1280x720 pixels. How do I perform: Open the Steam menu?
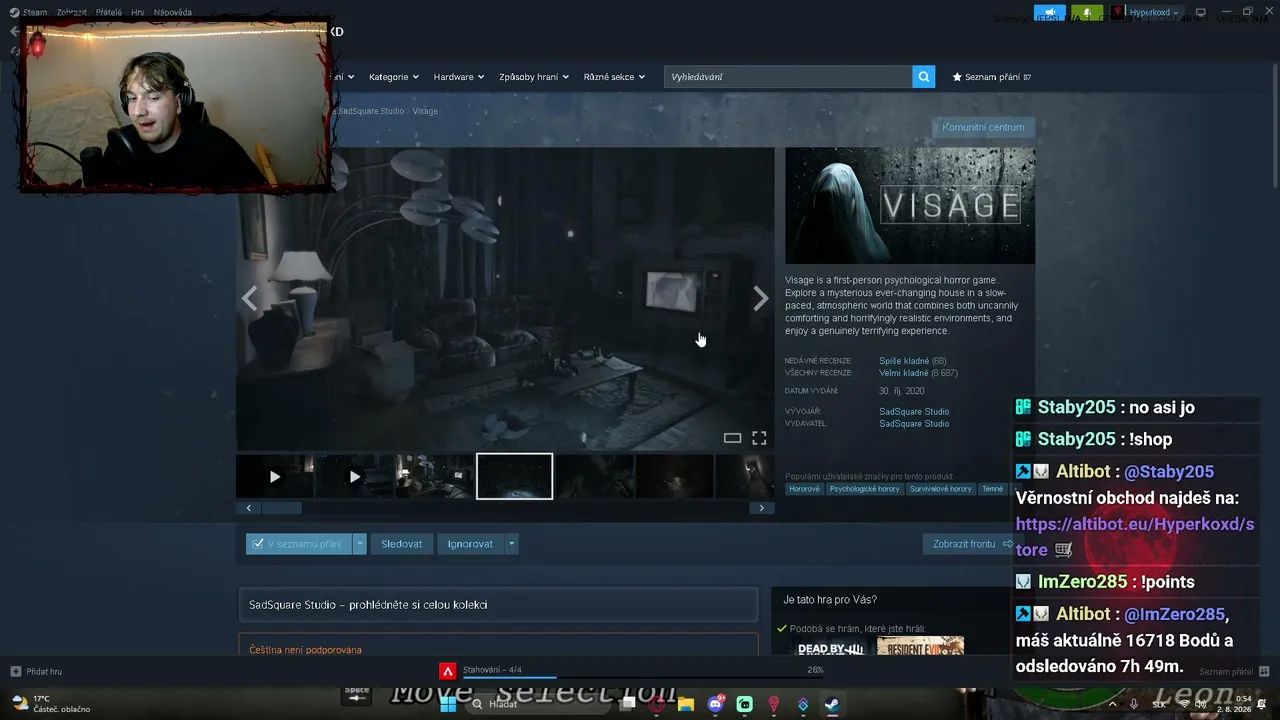pos(35,13)
